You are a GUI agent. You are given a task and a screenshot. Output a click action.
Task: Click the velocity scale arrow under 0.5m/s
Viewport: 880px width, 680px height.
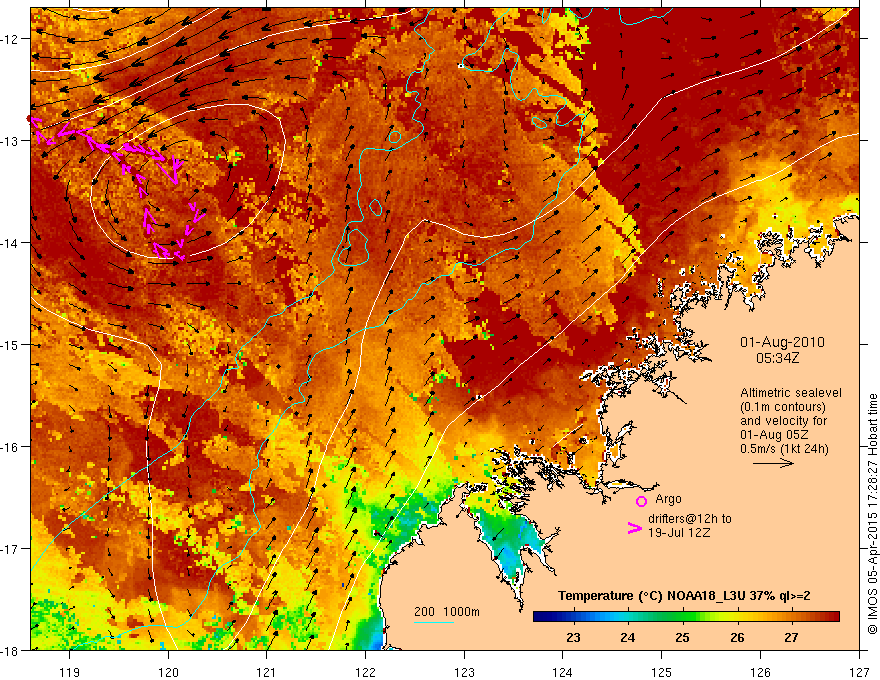click(773, 463)
